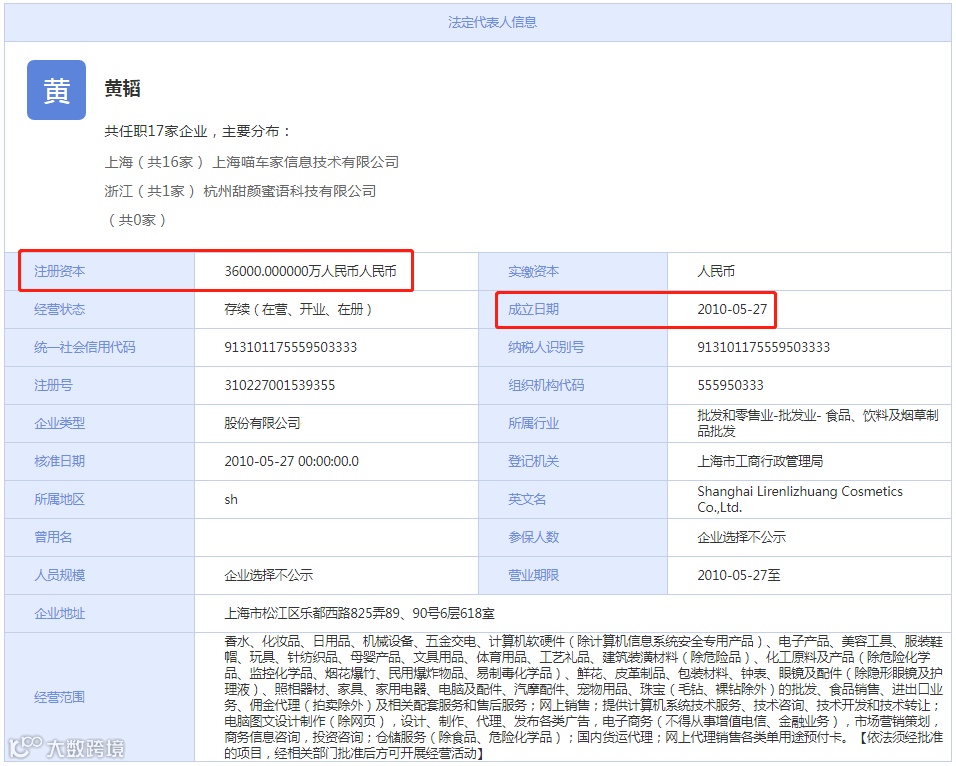Click the 营业期限 label
Image resolution: width=956 pixels, height=766 pixels.
point(533,574)
